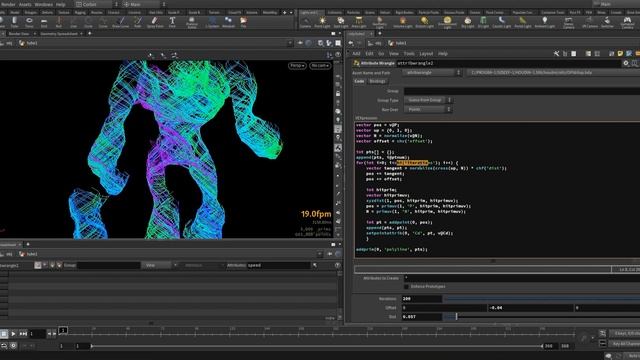
Task: Stop timeline playback
Action: (4, 334)
